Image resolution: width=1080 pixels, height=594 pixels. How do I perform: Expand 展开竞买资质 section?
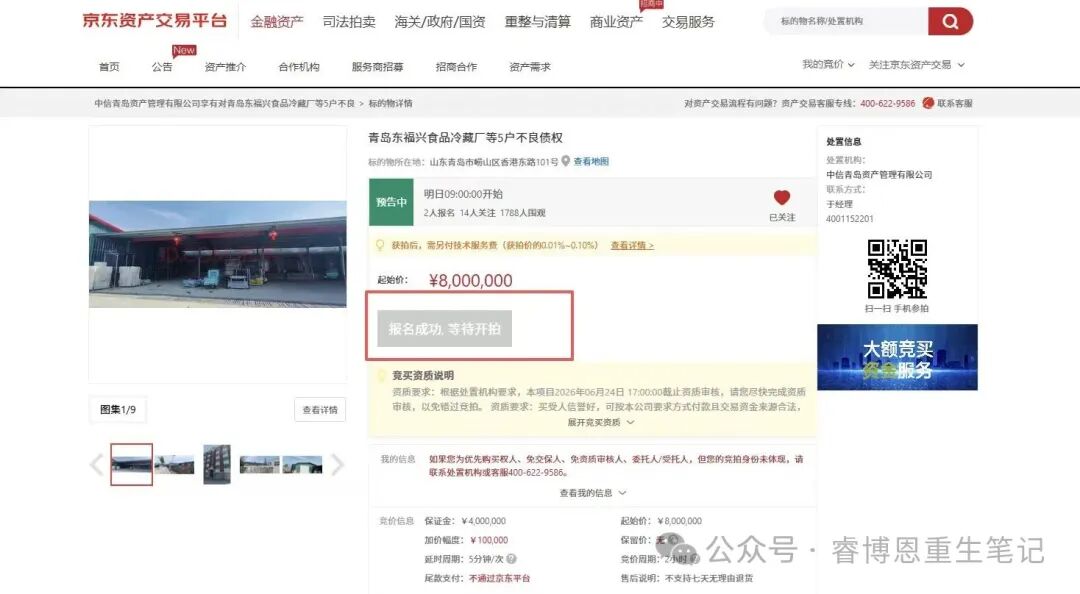(601, 422)
